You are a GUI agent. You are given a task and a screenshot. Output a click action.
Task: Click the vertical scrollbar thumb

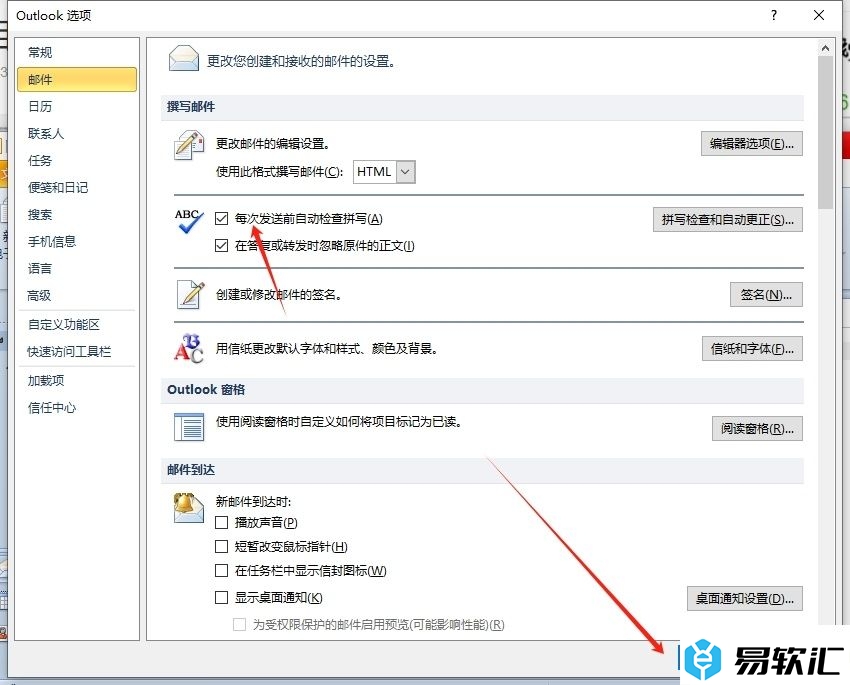825,132
